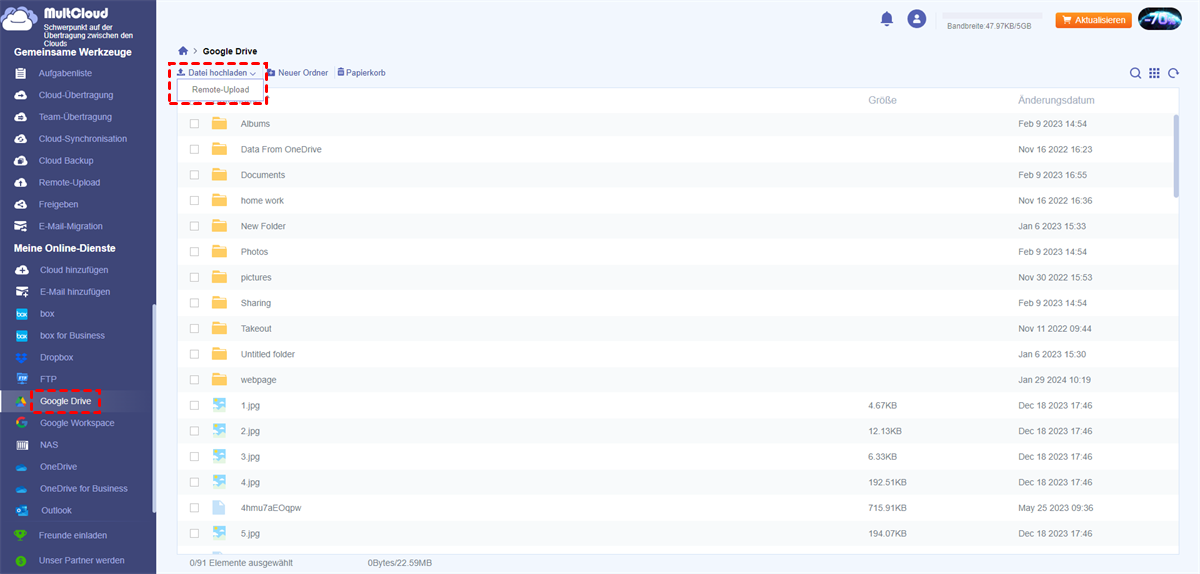Click the Remote-Upload sidebar icon
This screenshot has width=1200, height=574.
[20, 183]
